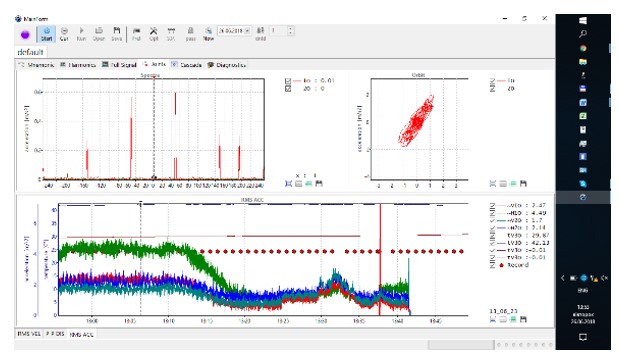Show hidden tray icons chevron
This screenshot has height=361, width=620.
[x=563, y=278]
